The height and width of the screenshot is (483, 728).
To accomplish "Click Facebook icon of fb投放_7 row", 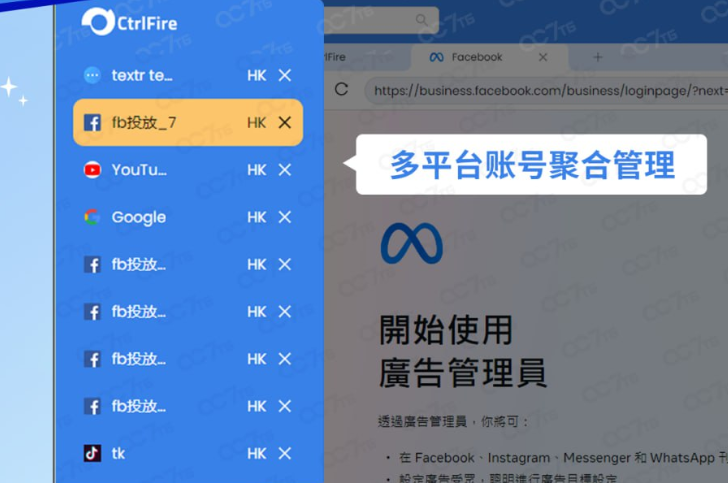I will click(x=92, y=123).
